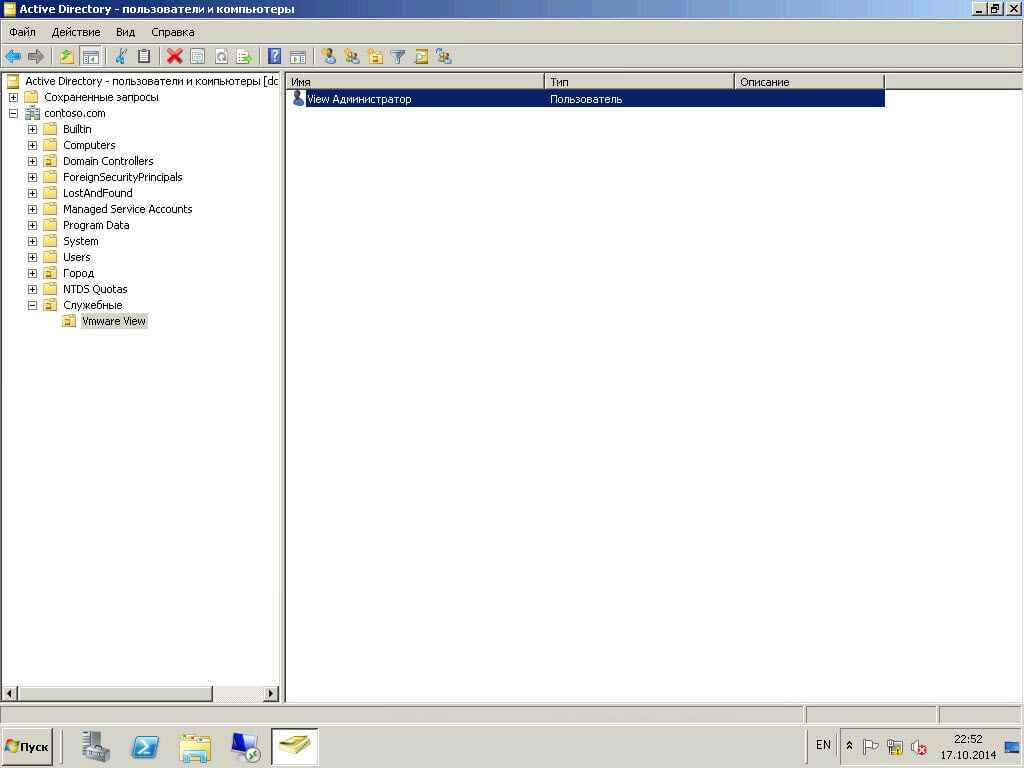This screenshot has width=1024, height=768.
Task: Expand the Город organizational unit
Action: tap(32, 273)
